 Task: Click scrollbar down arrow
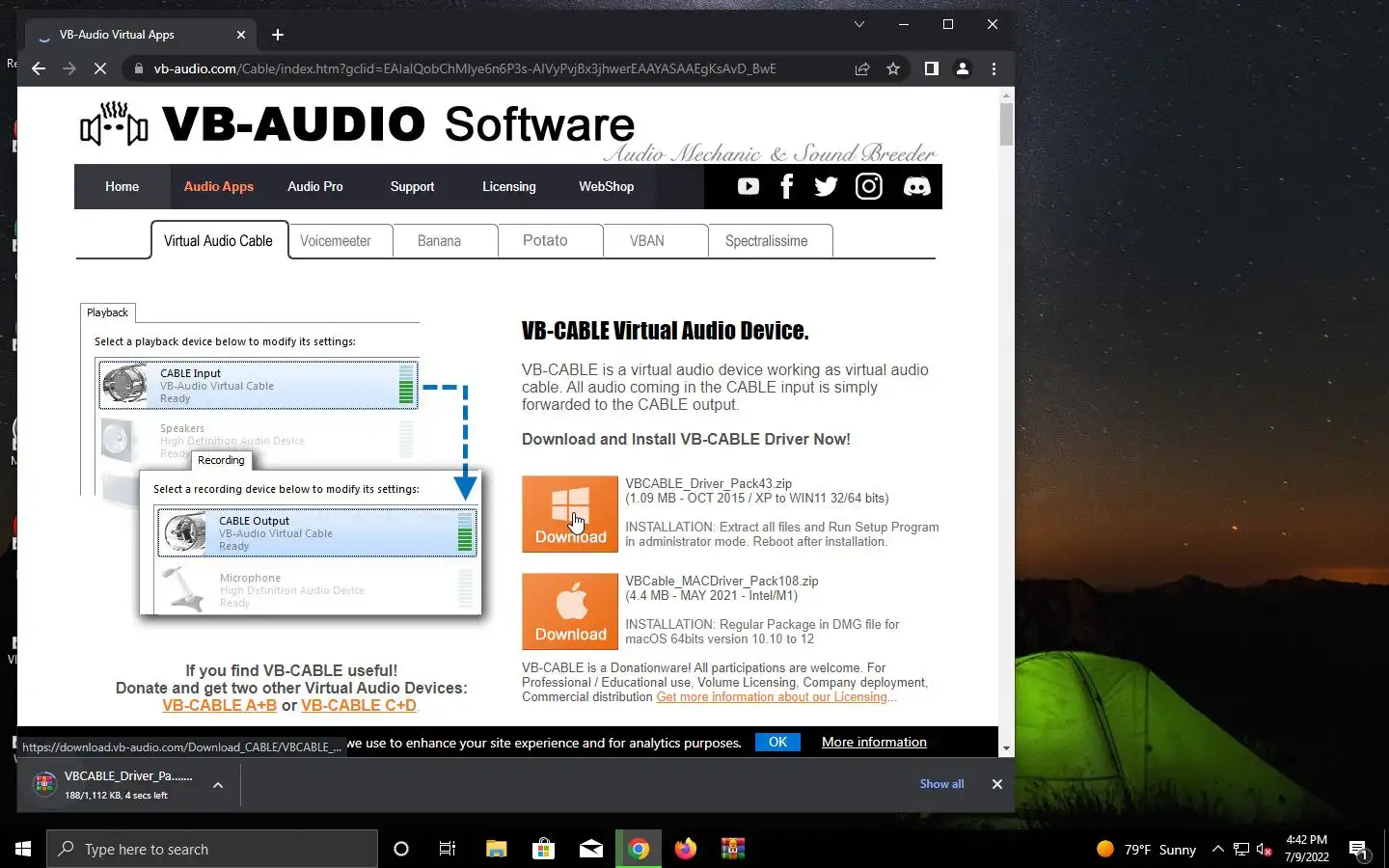[1006, 748]
